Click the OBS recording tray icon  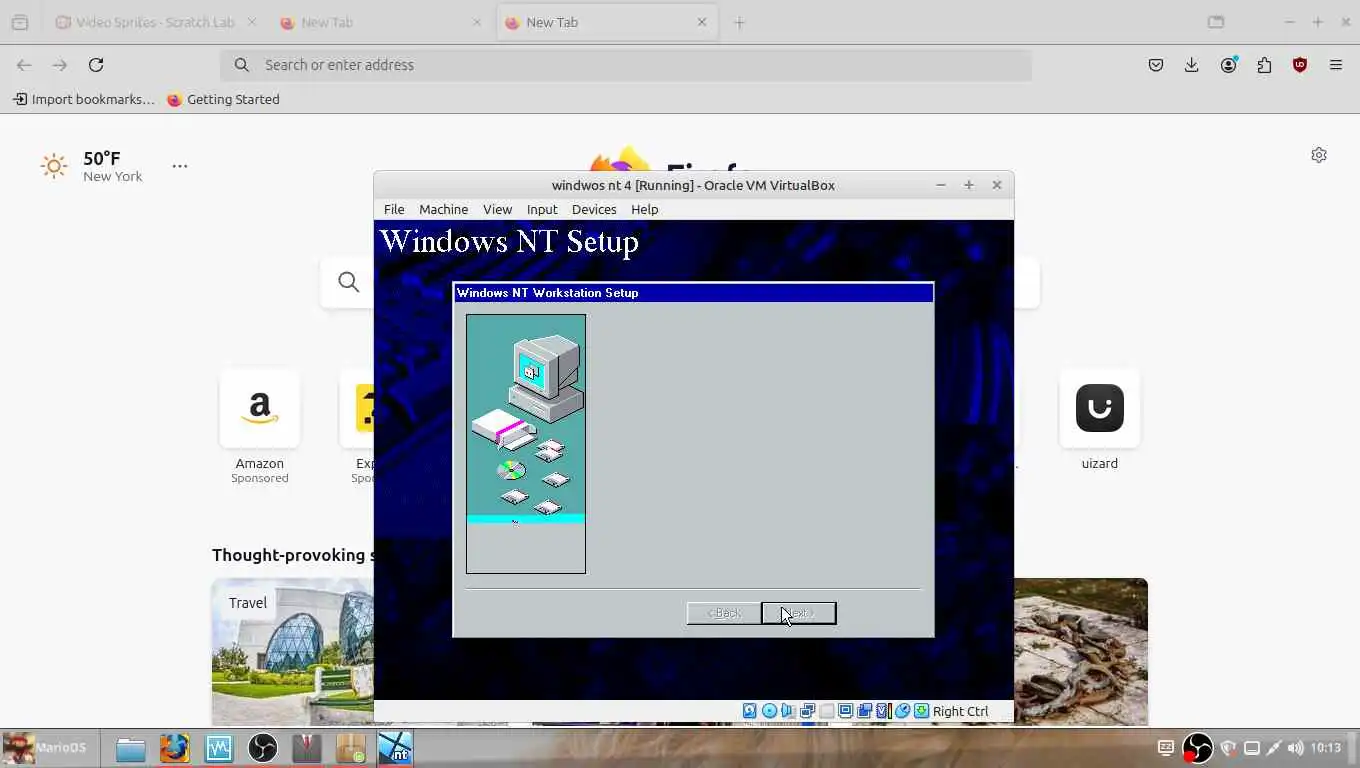tap(1197, 748)
